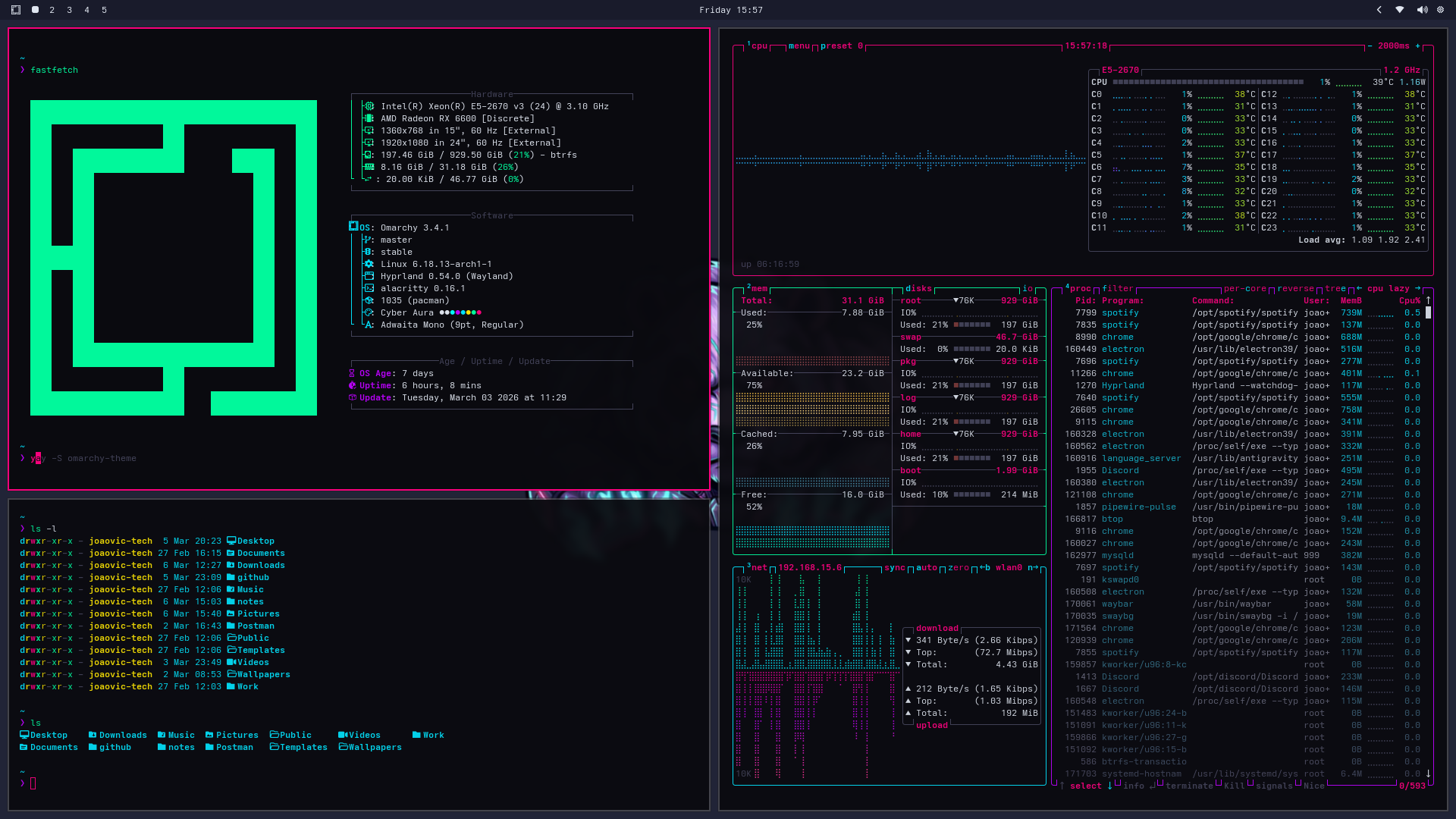1456x819 pixels.
Task: Toggle net sync scaling option
Action: coord(894,567)
